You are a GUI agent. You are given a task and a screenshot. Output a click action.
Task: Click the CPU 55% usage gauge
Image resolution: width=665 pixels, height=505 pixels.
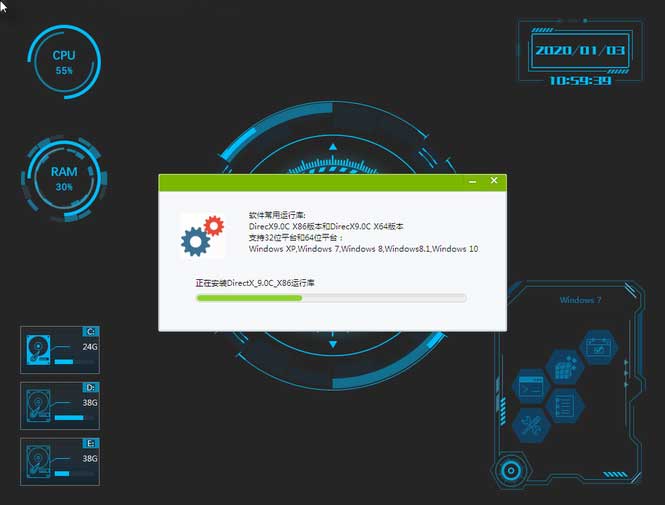coord(64,63)
